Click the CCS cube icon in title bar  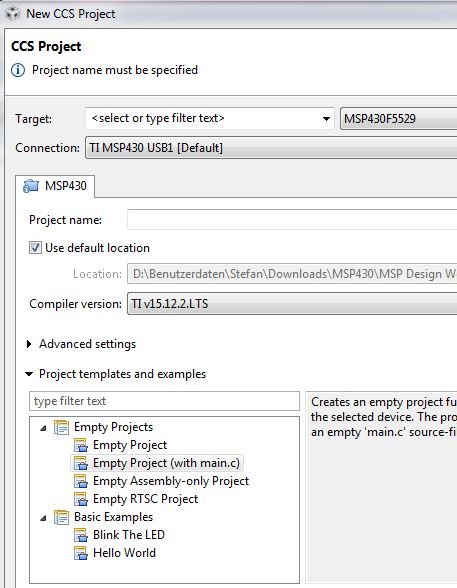(x=13, y=14)
